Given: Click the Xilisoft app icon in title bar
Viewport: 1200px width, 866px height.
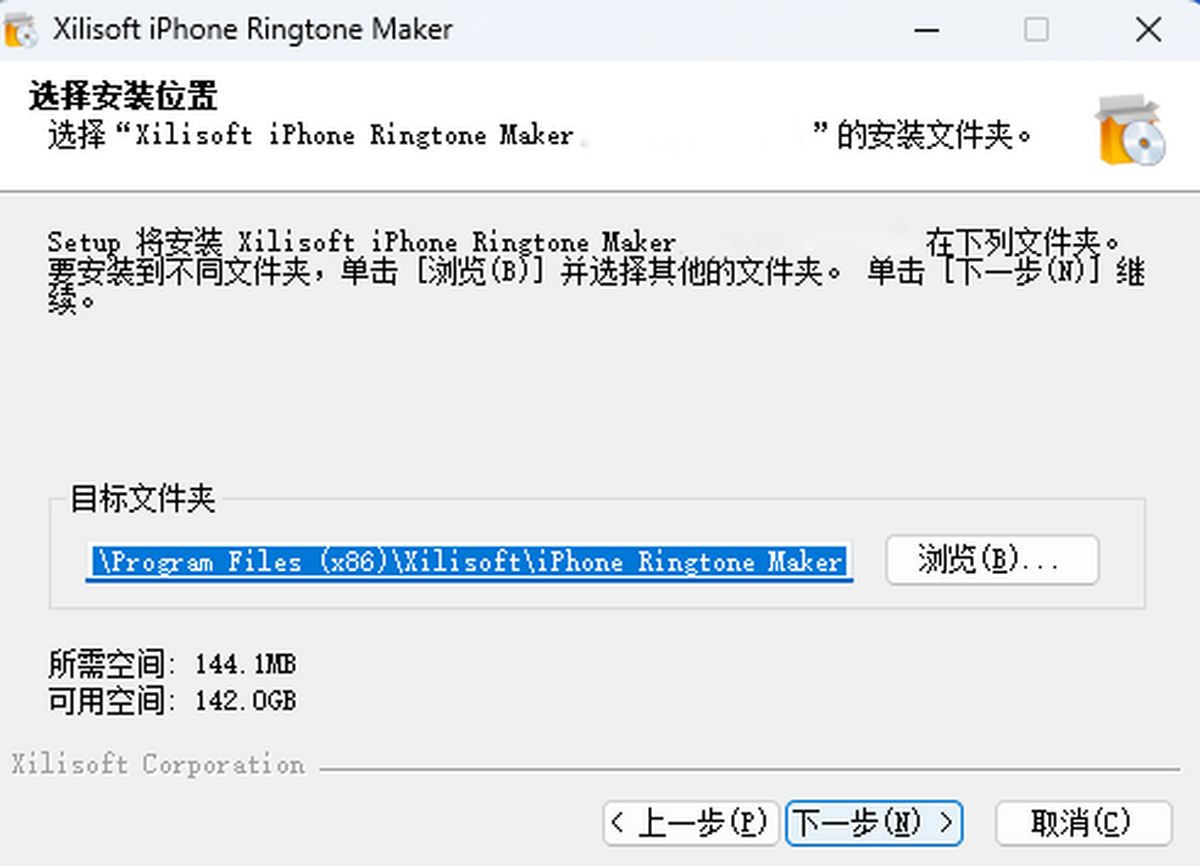Looking at the screenshot, I should [21, 31].
